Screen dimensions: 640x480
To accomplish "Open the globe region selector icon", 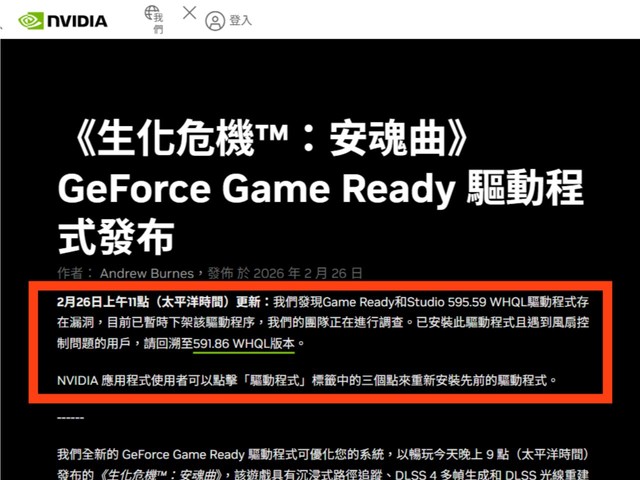I will [x=154, y=13].
